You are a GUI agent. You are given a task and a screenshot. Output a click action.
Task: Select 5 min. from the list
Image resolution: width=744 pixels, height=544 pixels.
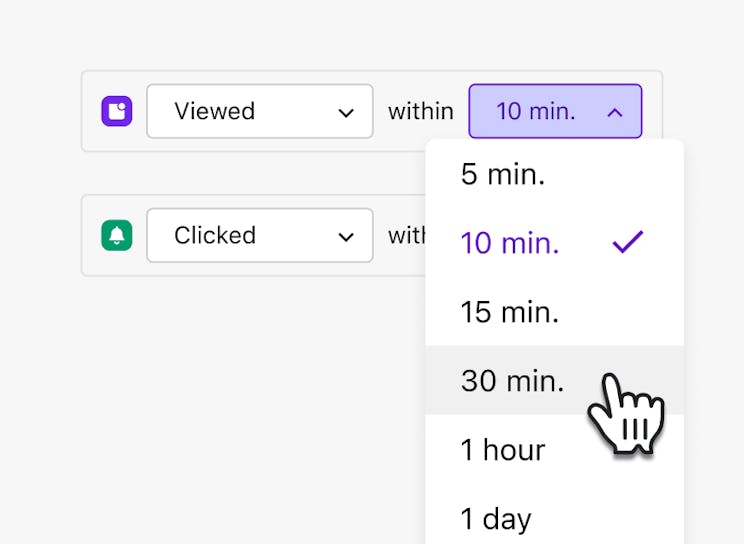point(554,174)
